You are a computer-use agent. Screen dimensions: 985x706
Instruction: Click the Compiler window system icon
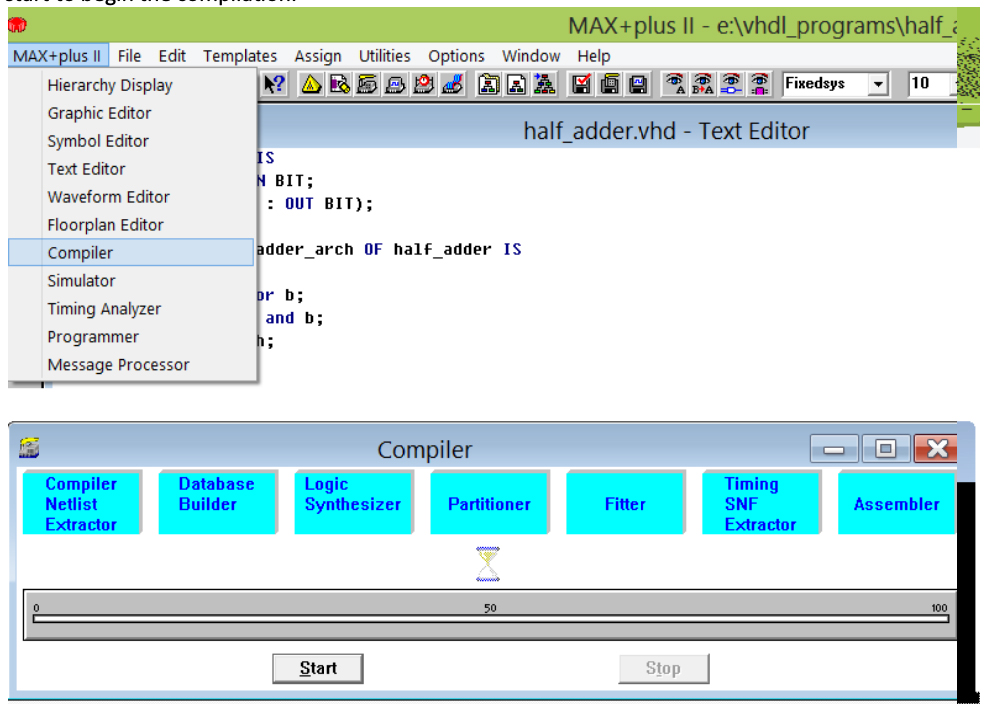(29, 448)
